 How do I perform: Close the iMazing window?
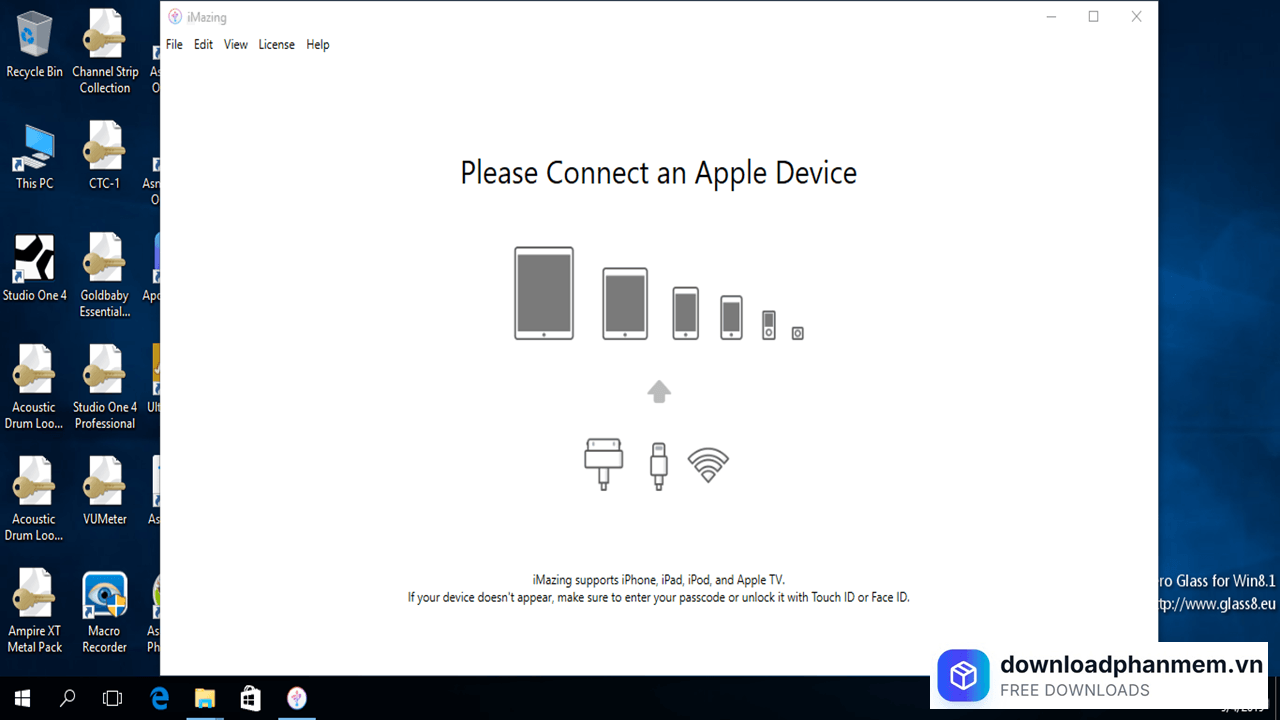(x=1136, y=17)
